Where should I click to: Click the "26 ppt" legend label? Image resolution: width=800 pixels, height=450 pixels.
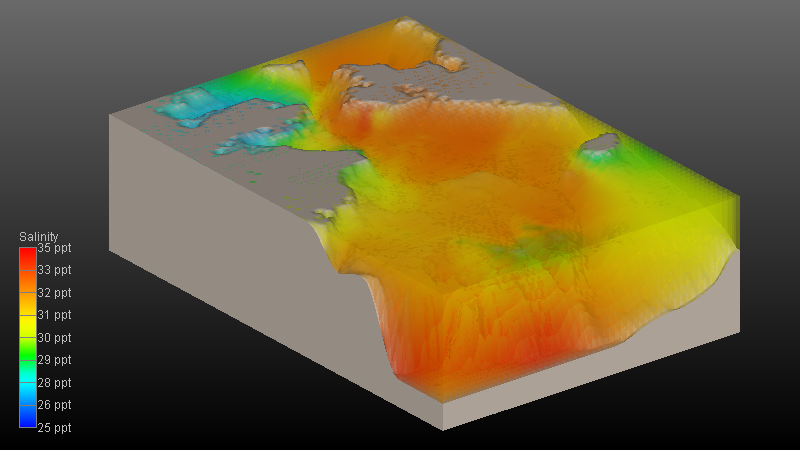[55, 405]
